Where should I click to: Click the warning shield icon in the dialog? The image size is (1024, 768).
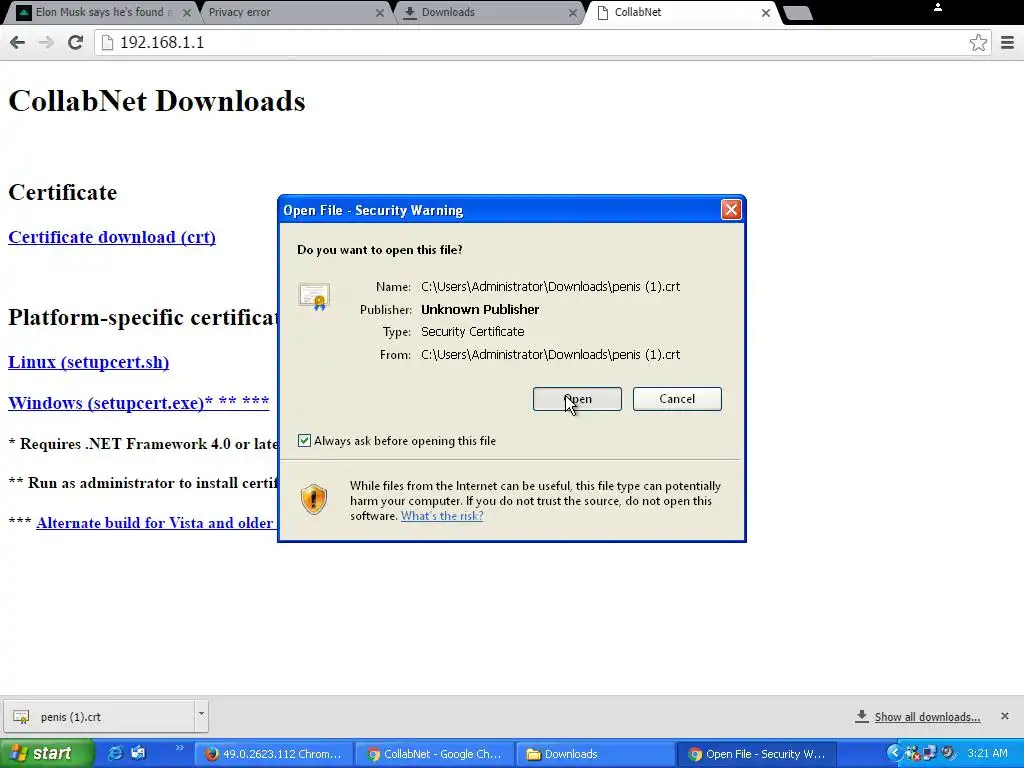(x=313, y=500)
